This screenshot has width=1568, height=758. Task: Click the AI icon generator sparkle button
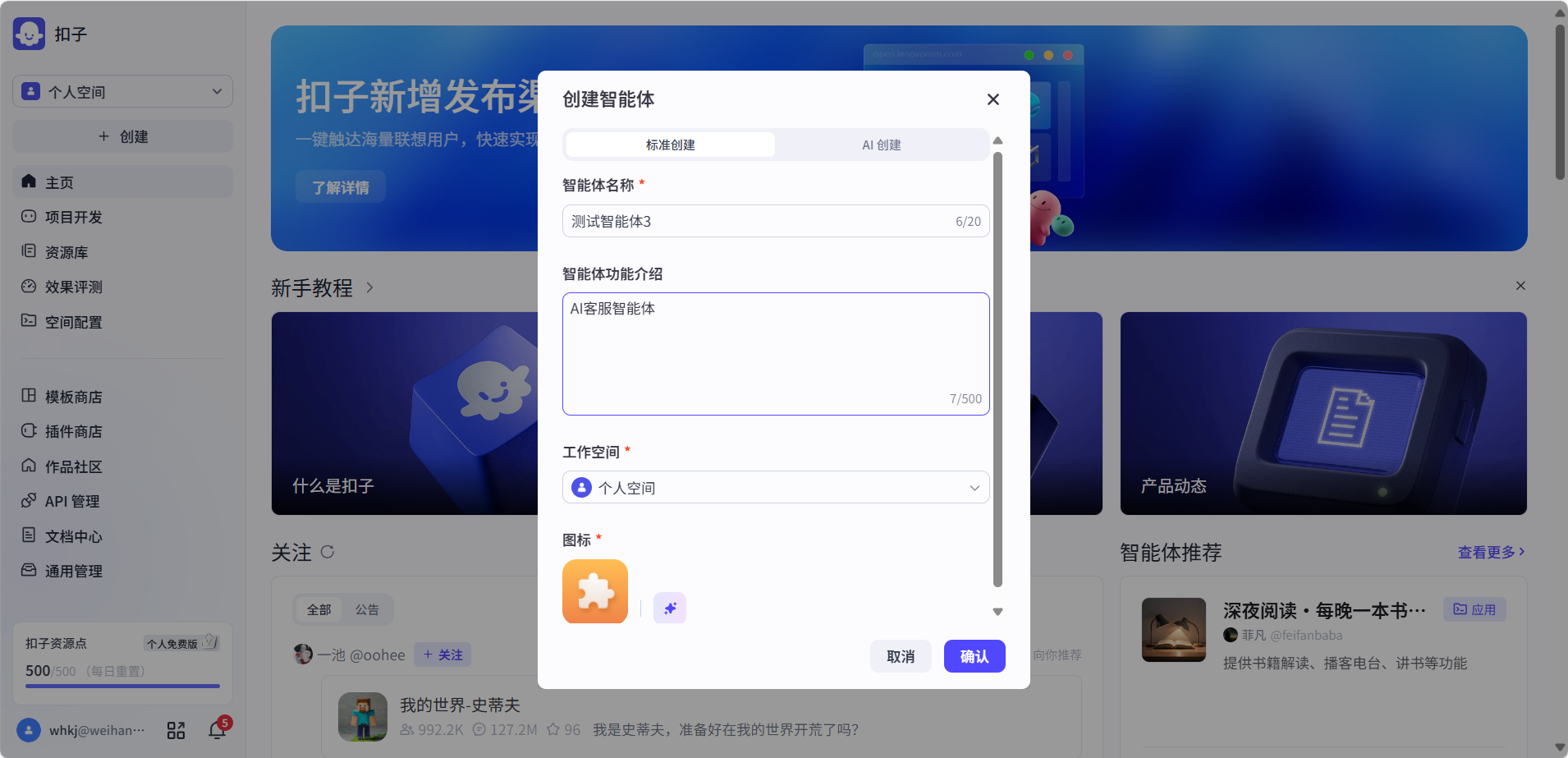(669, 609)
